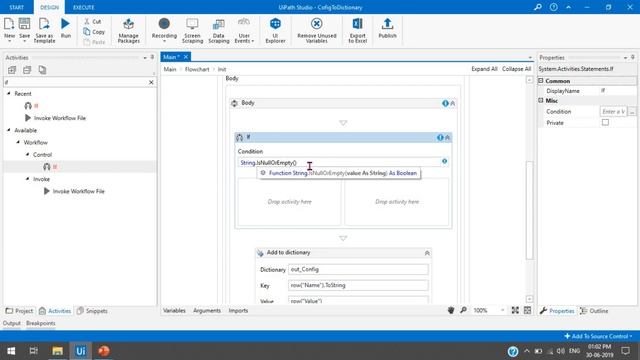This screenshot has height=360, width=640.
Task: Open the Output panel
Action: click(x=11, y=323)
